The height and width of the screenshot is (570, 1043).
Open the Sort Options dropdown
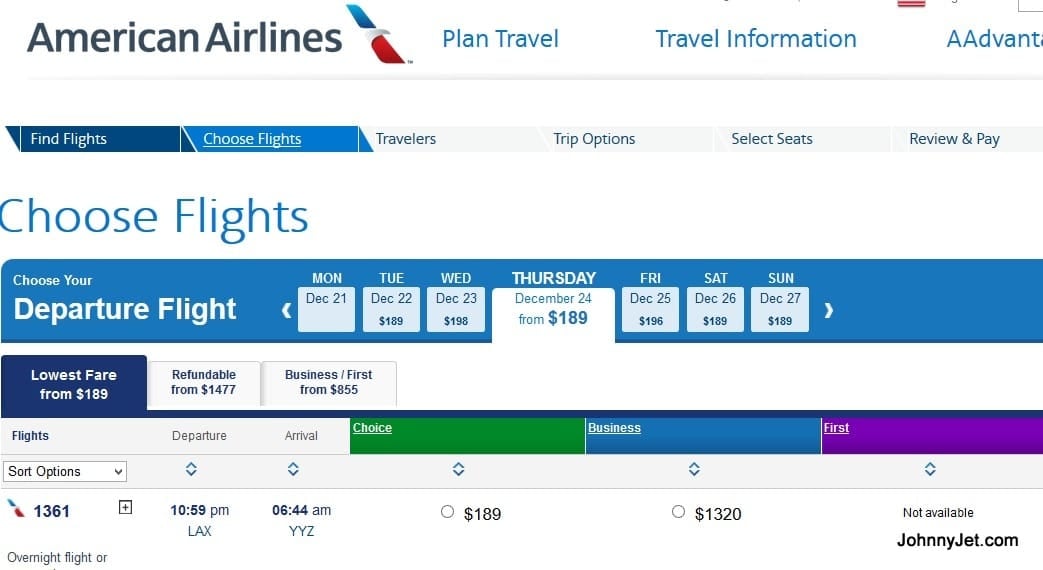[65, 472]
